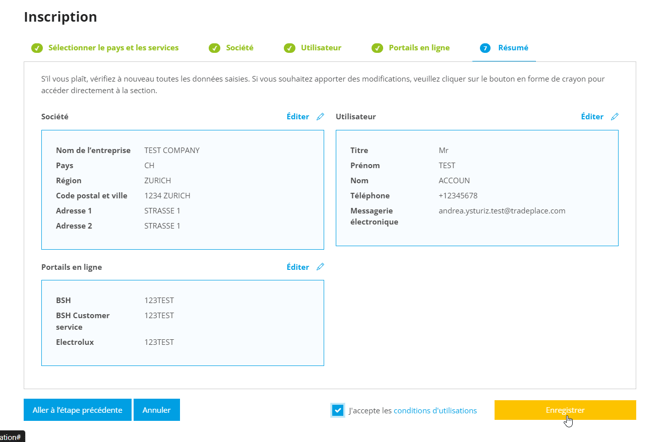Click 'Aller à l'étape précédente' button
Viewport: 670px width, 442px height.
[x=77, y=410]
